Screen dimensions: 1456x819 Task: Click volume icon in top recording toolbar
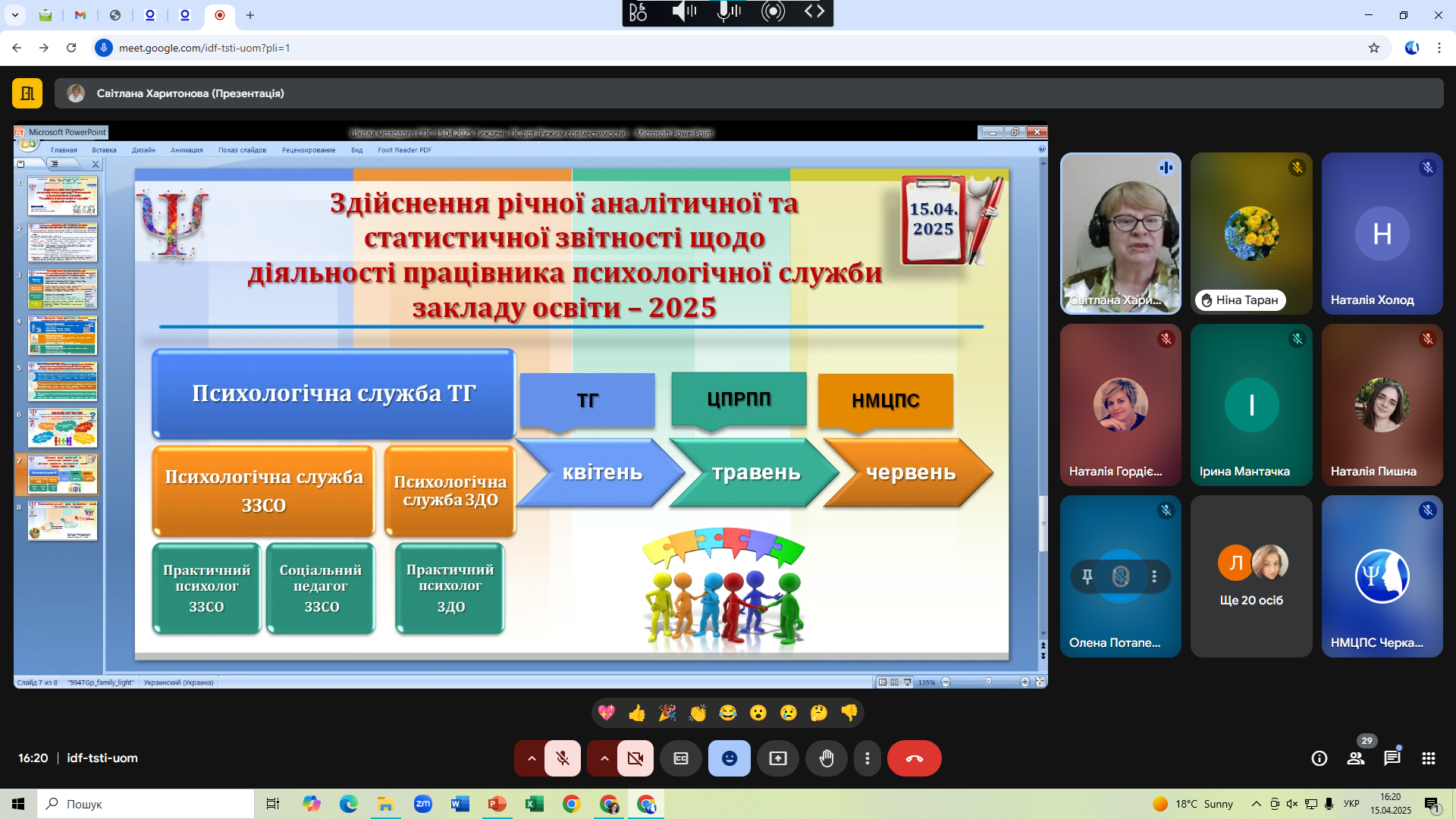(684, 11)
